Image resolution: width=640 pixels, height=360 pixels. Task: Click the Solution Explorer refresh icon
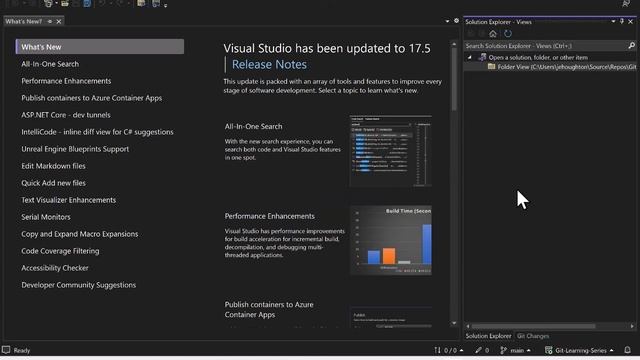(x=508, y=34)
